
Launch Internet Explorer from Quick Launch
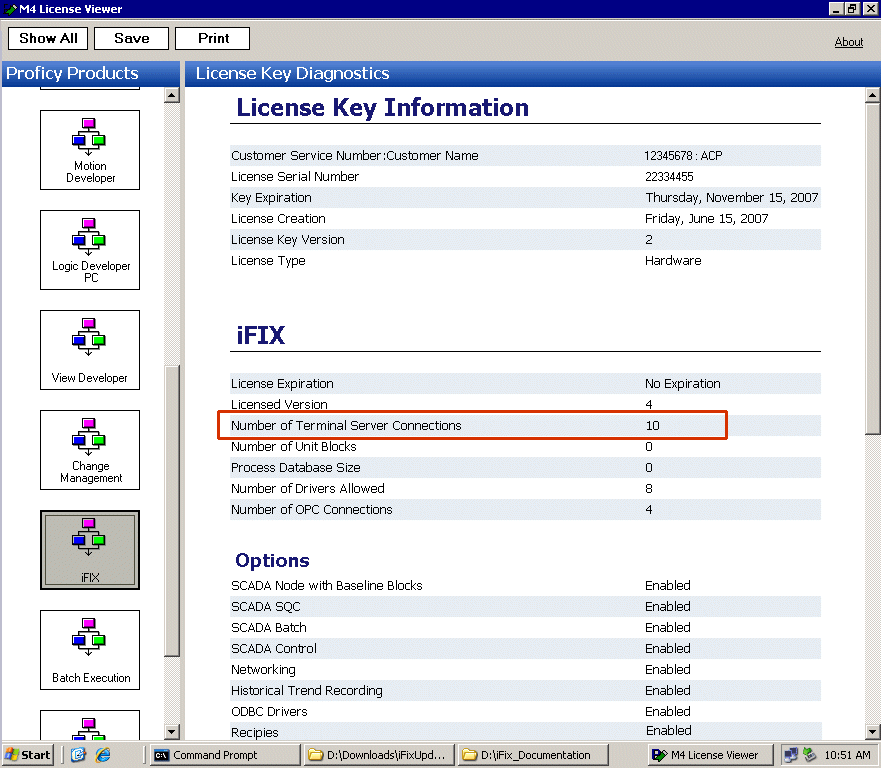[x=103, y=755]
